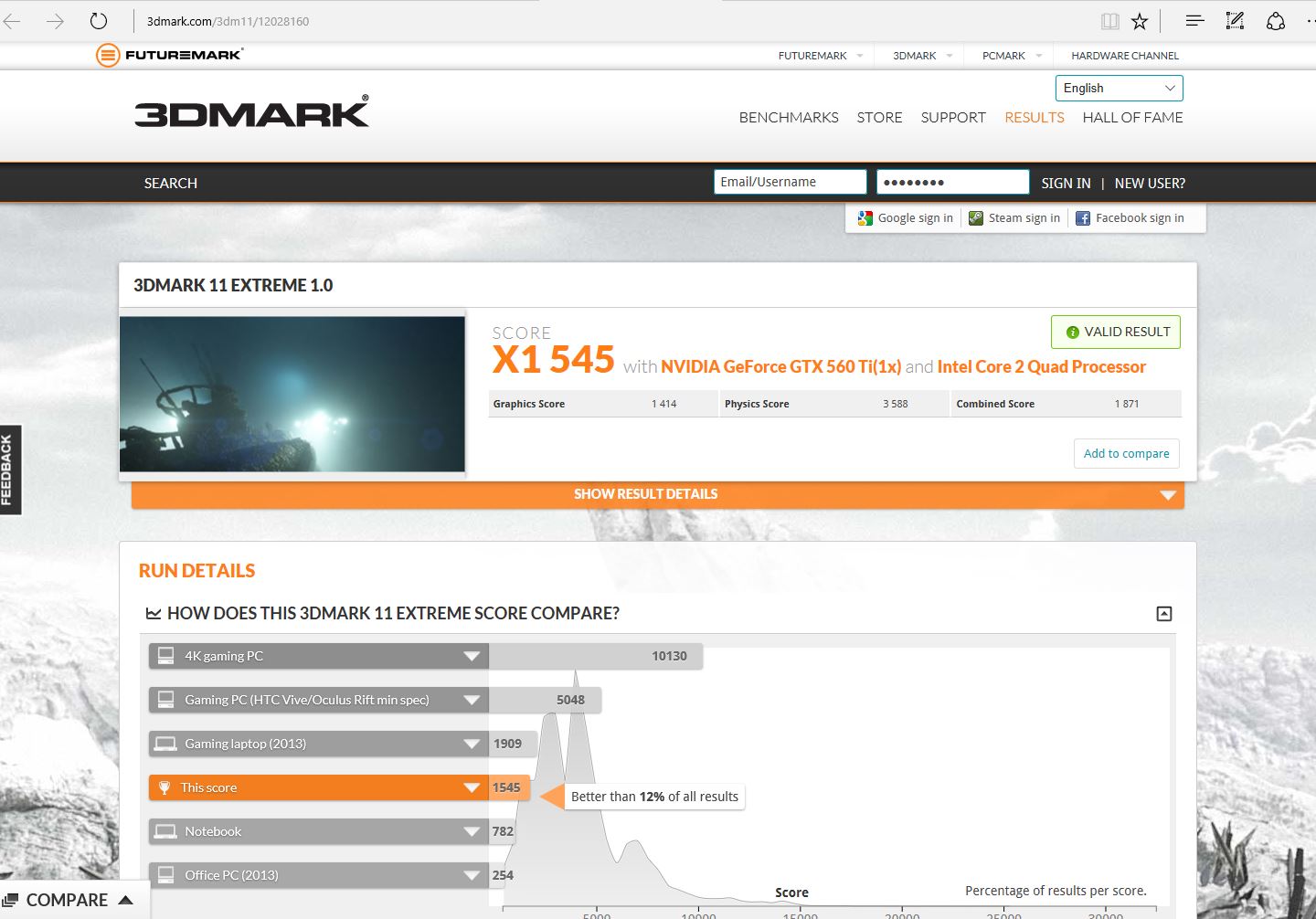Click the Gaming laptop (2013) laptop icon
Viewport: 1316px width, 919px height.
165,744
